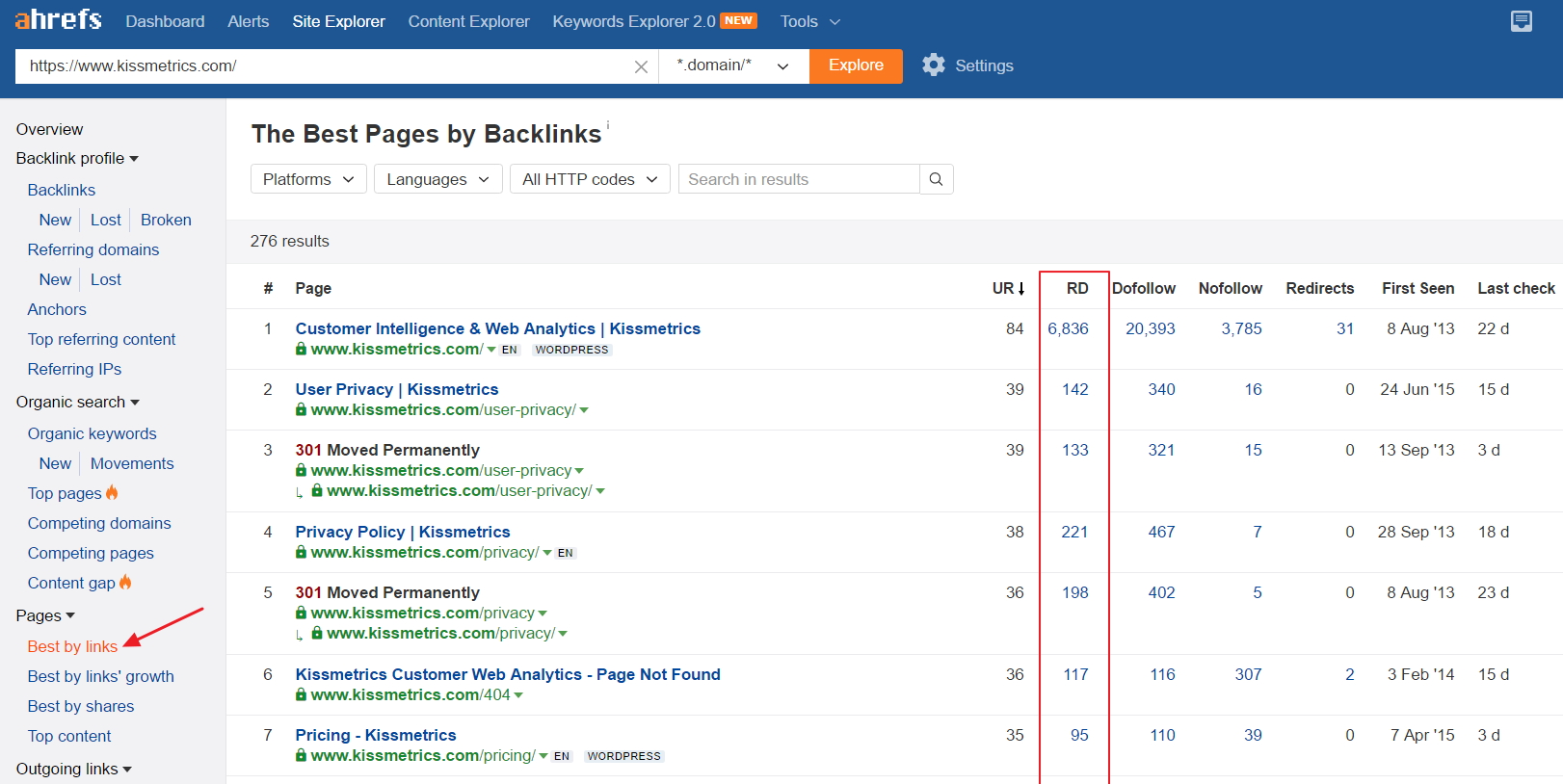Open the *.domain/* mode dropdown
Image resolution: width=1563 pixels, height=784 pixels.
coord(733,65)
